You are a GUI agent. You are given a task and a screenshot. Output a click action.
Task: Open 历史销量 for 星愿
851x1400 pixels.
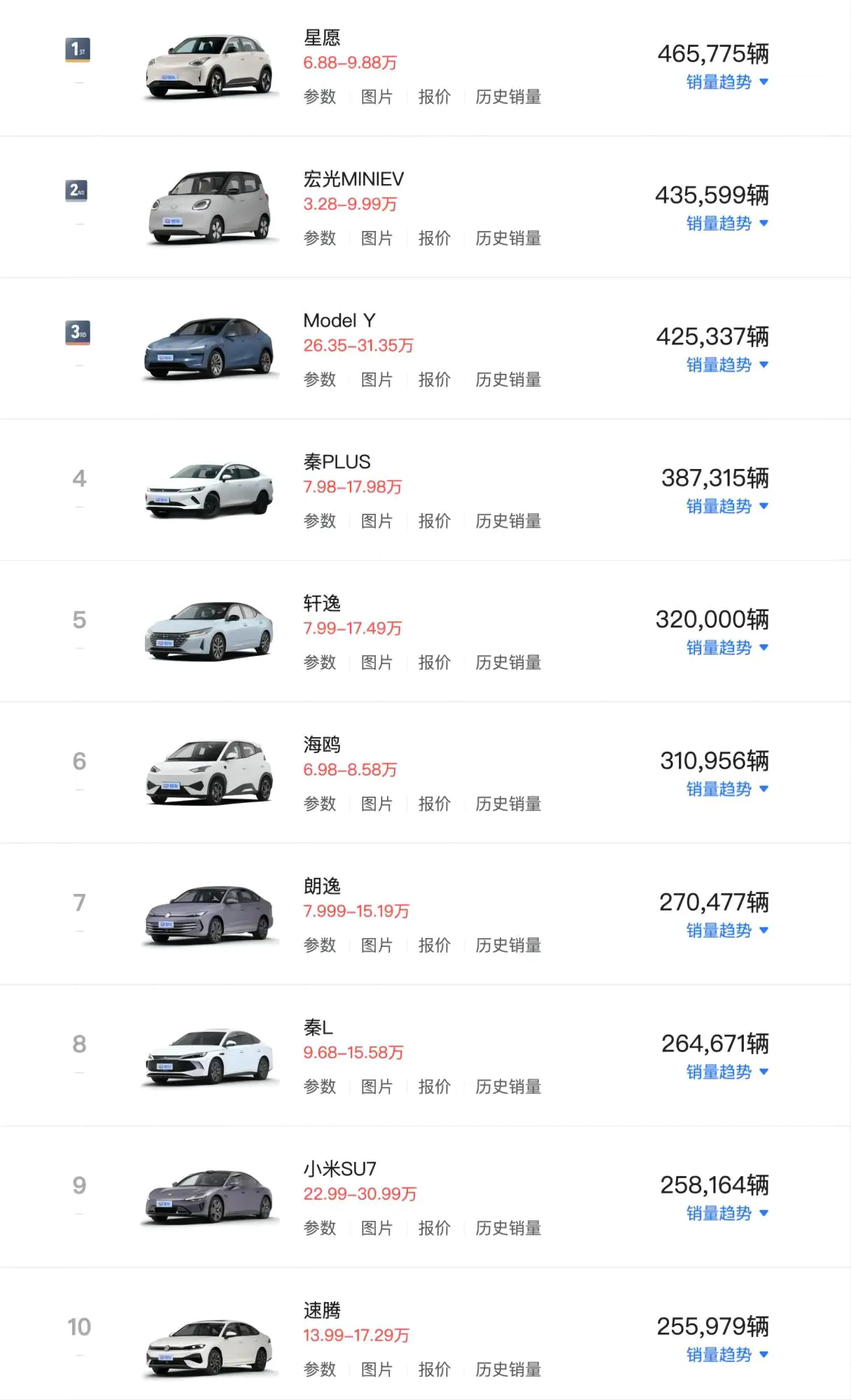(x=508, y=97)
